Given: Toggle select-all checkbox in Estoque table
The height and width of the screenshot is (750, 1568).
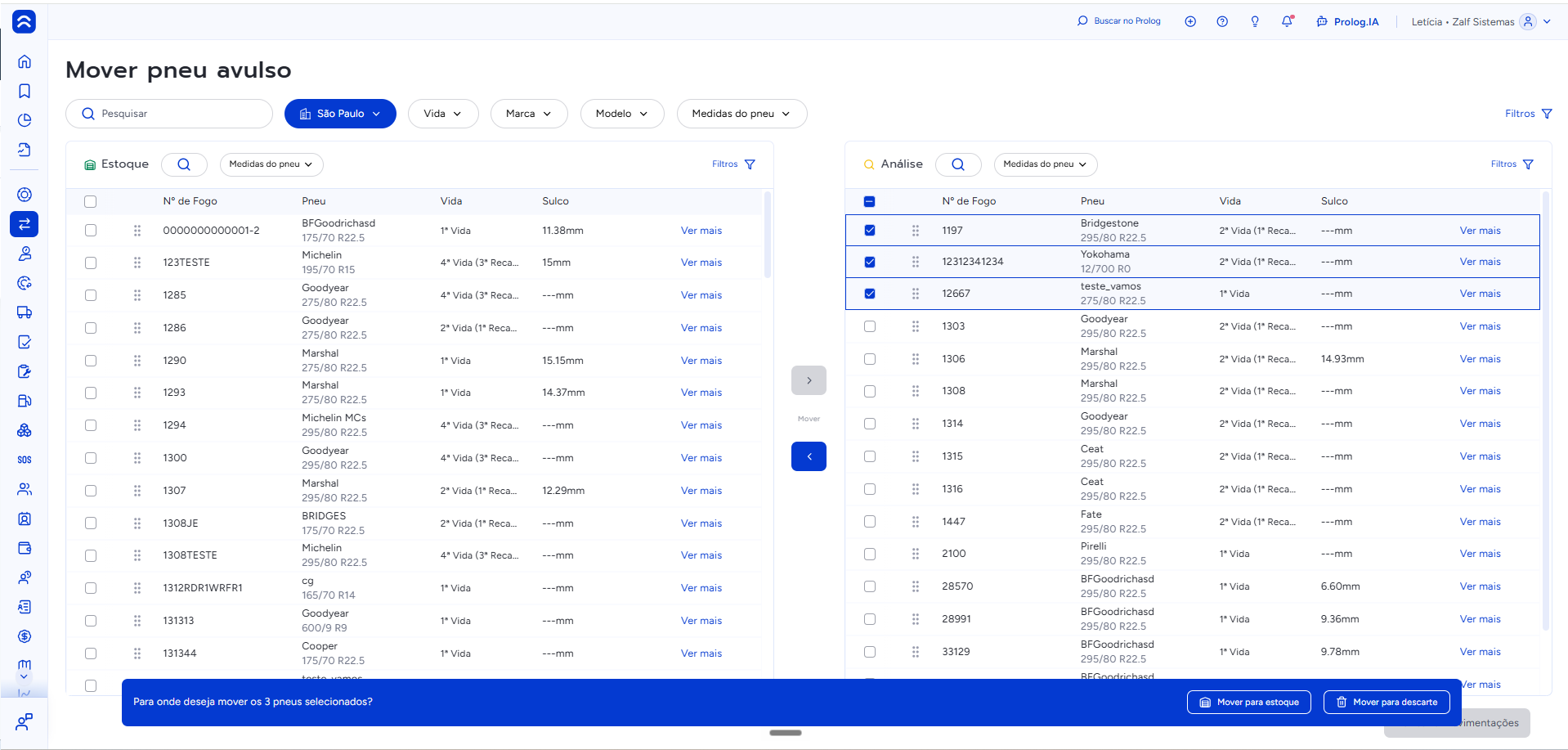Looking at the screenshot, I should tap(91, 201).
